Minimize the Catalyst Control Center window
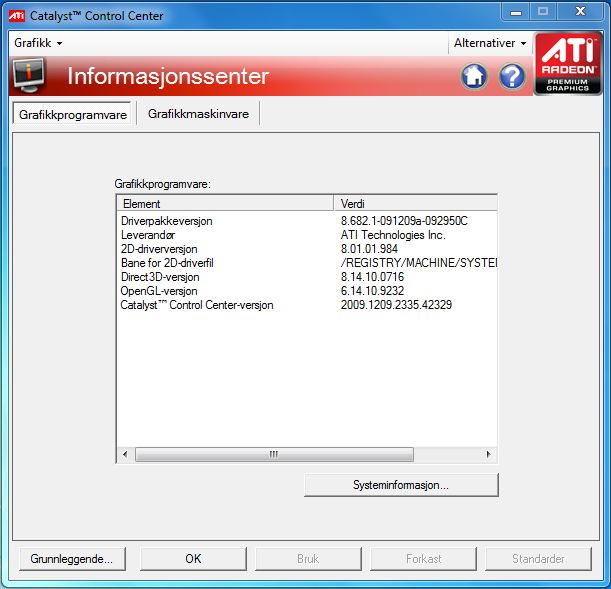The width and height of the screenshot is (611, 589). [516, 12]
